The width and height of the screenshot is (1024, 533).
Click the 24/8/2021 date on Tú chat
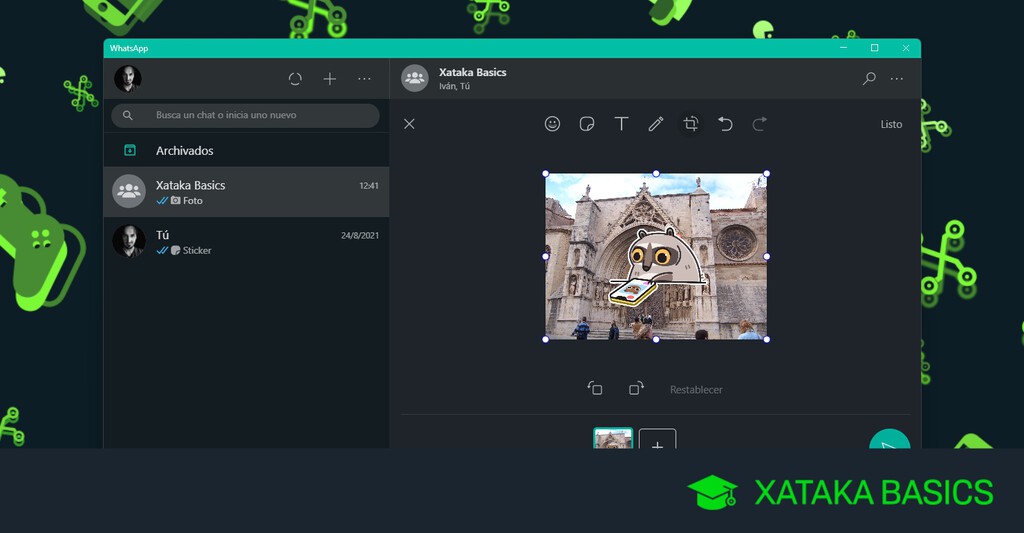click(x=360, y=235)
